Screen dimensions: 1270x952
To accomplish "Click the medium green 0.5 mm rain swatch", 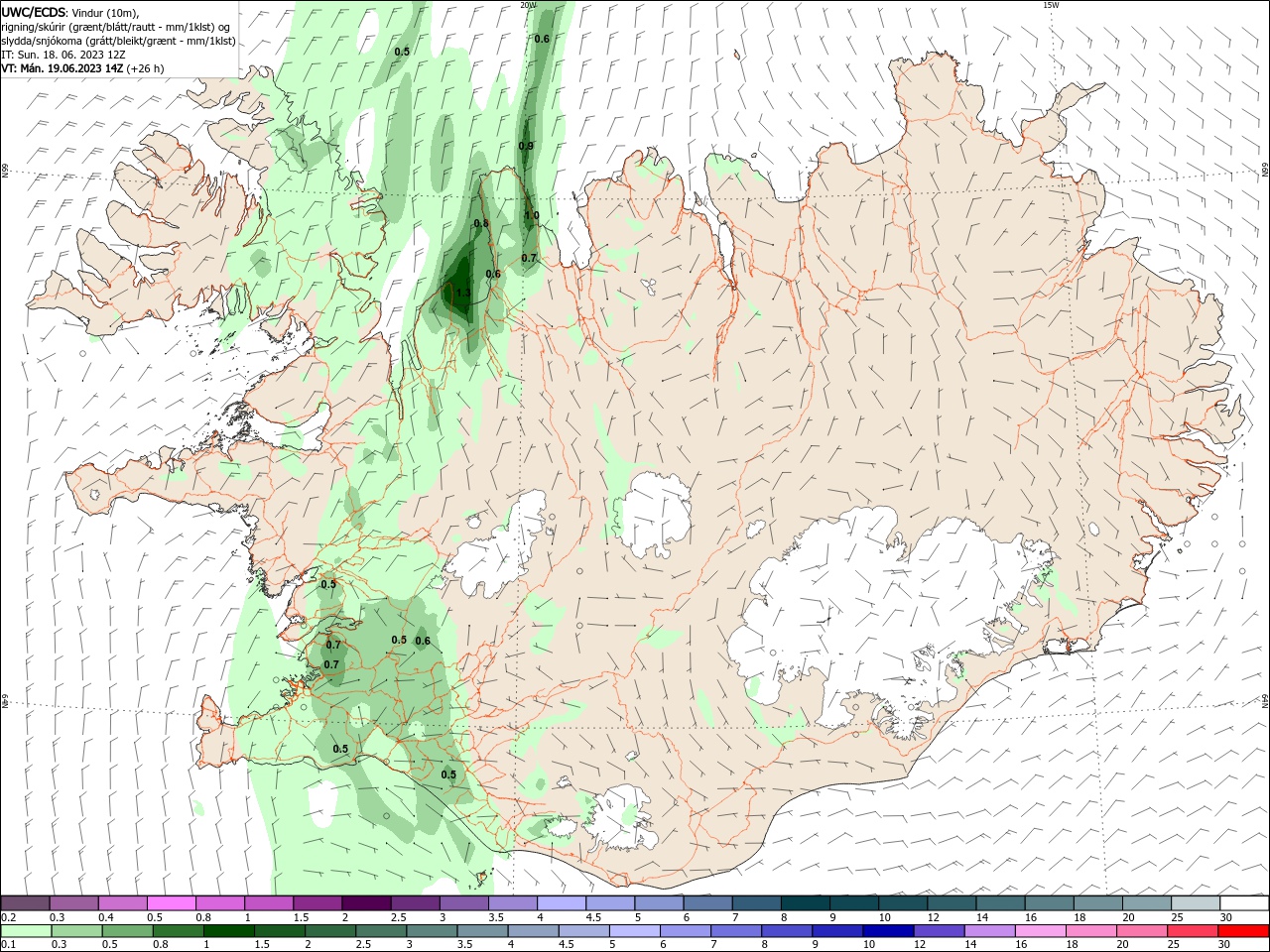I will (x=129, y=931).
